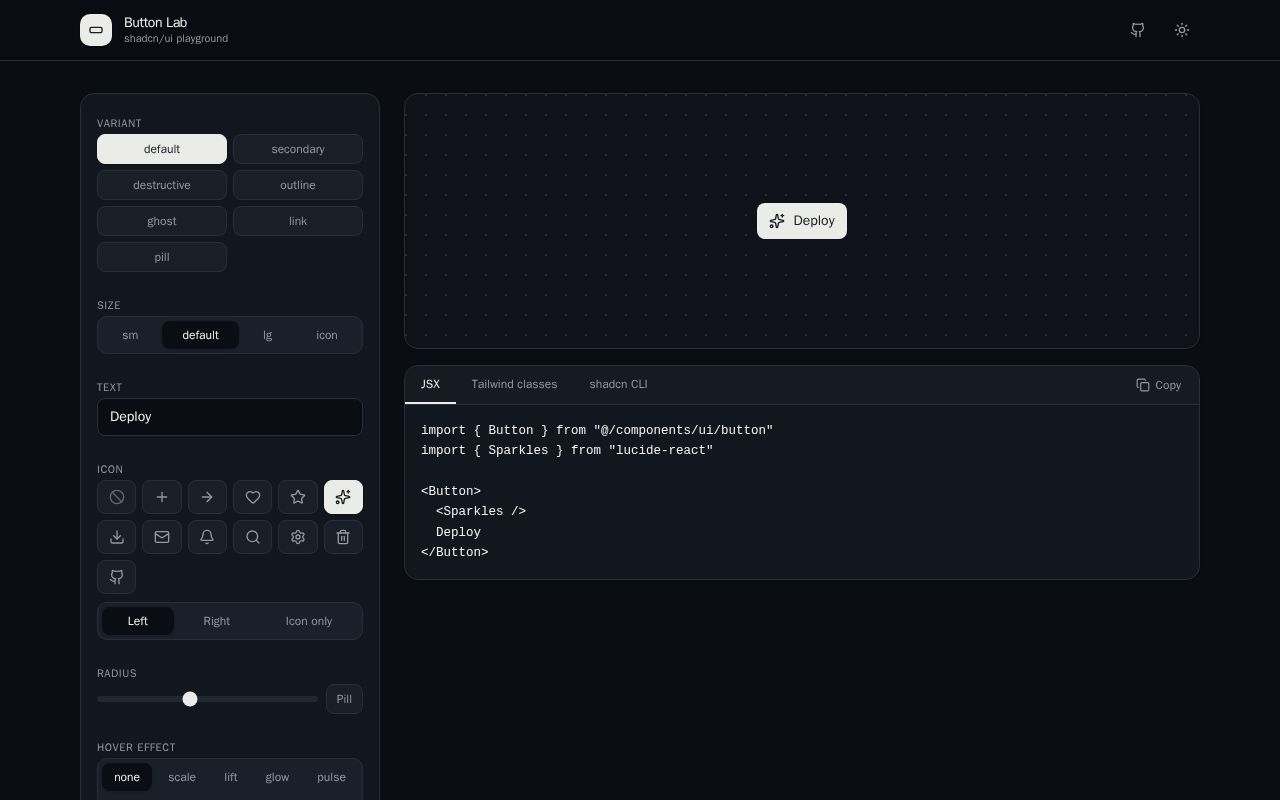Switch variant to secondary
This screenshot has height=800, width=1280.
(x=298, y=149)
